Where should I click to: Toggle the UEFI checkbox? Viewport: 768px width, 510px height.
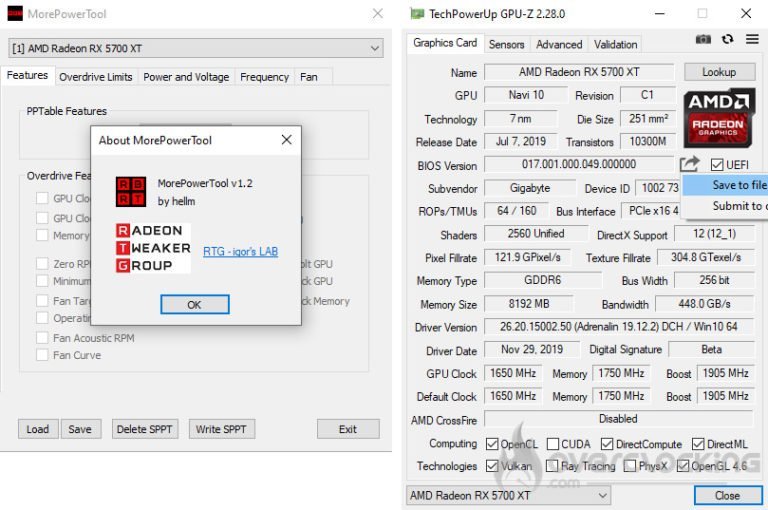coord(717,165)
